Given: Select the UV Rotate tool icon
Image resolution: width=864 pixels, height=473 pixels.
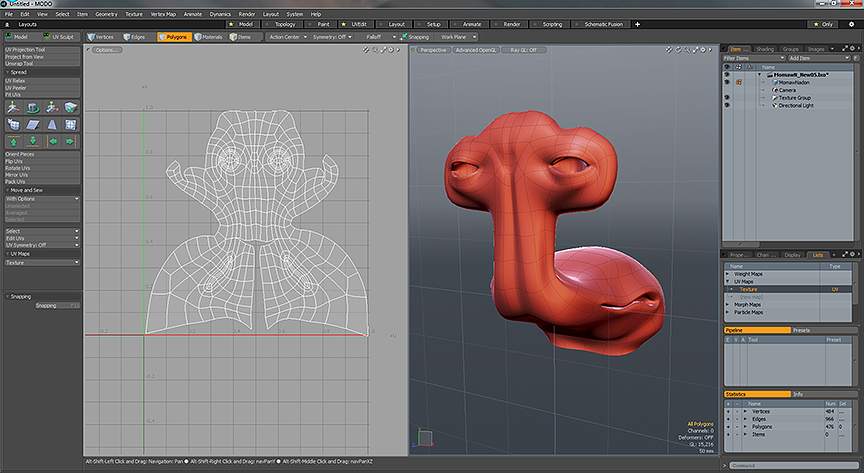Looking at the screenshot, I should click(33, 108).
